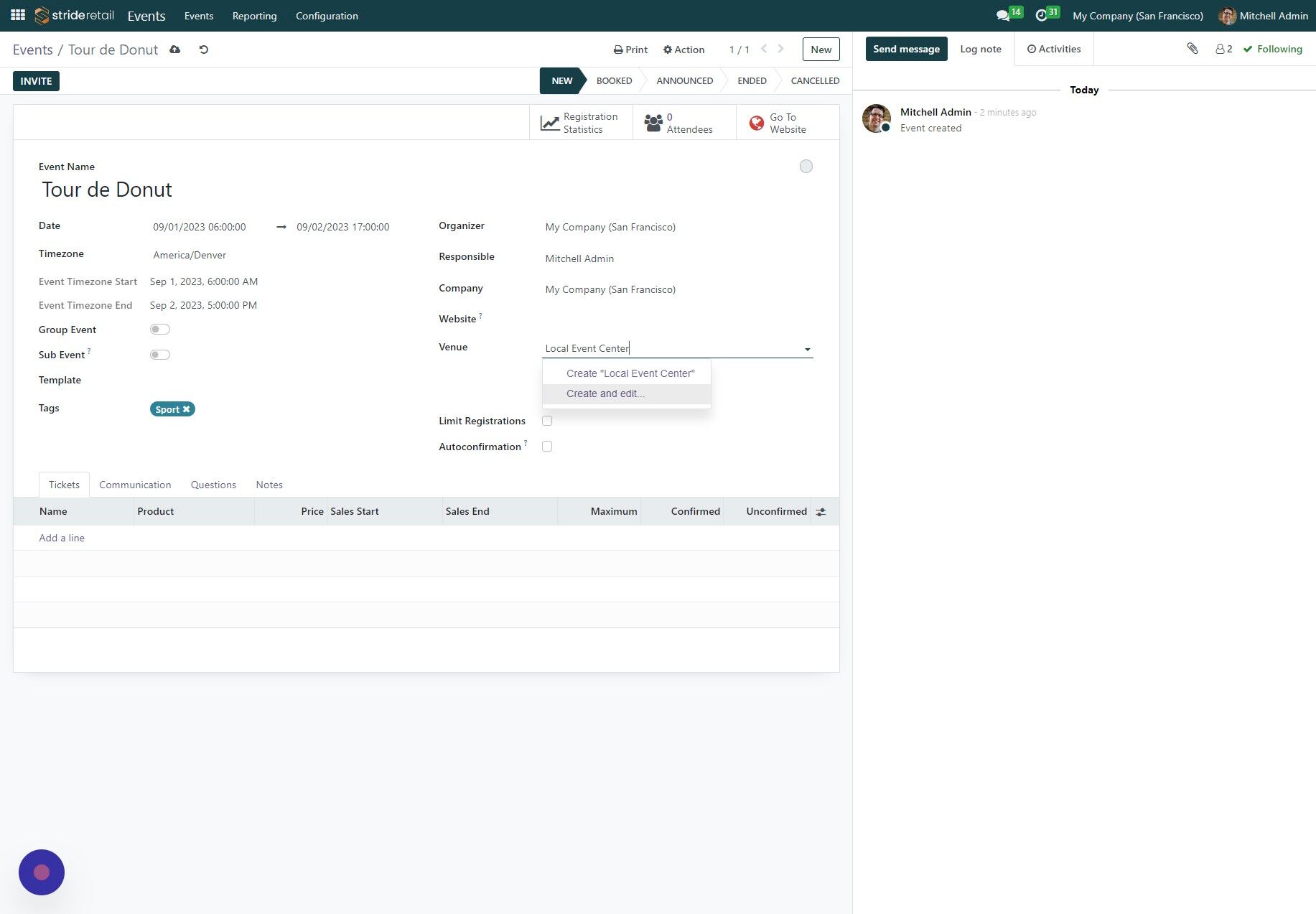Go to previous record arrow
The height and width of the screenshot is (914, 1316).
[764, 49]
